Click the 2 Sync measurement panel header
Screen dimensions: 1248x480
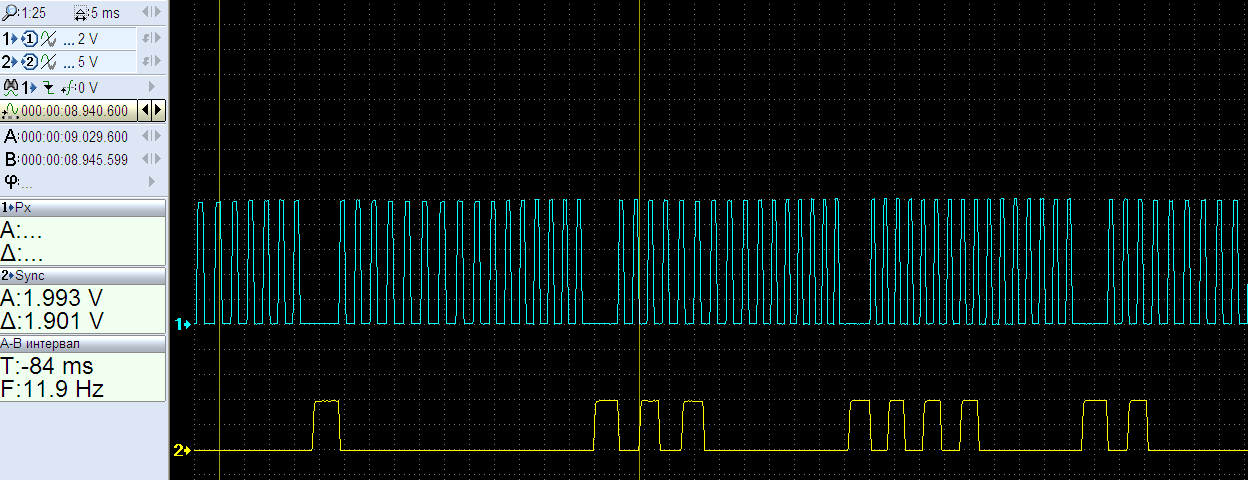click(83, 275)
